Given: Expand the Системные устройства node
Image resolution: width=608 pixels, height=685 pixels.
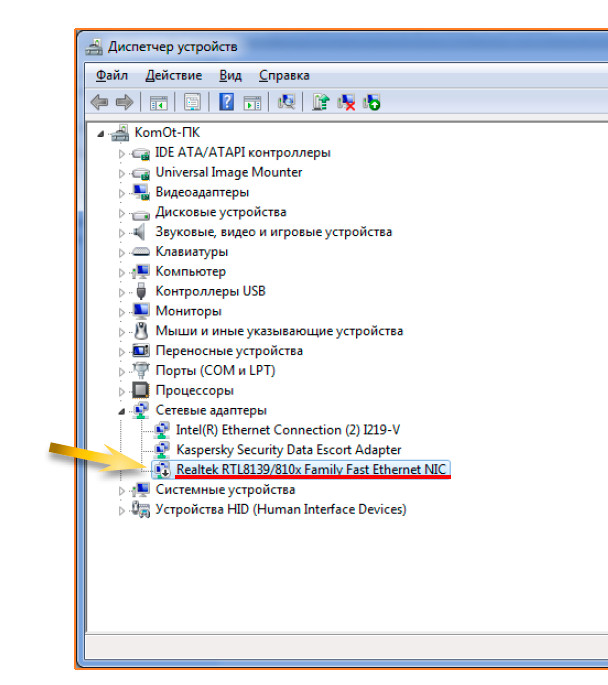Looking at the screenshot, I should click(122, 490).
